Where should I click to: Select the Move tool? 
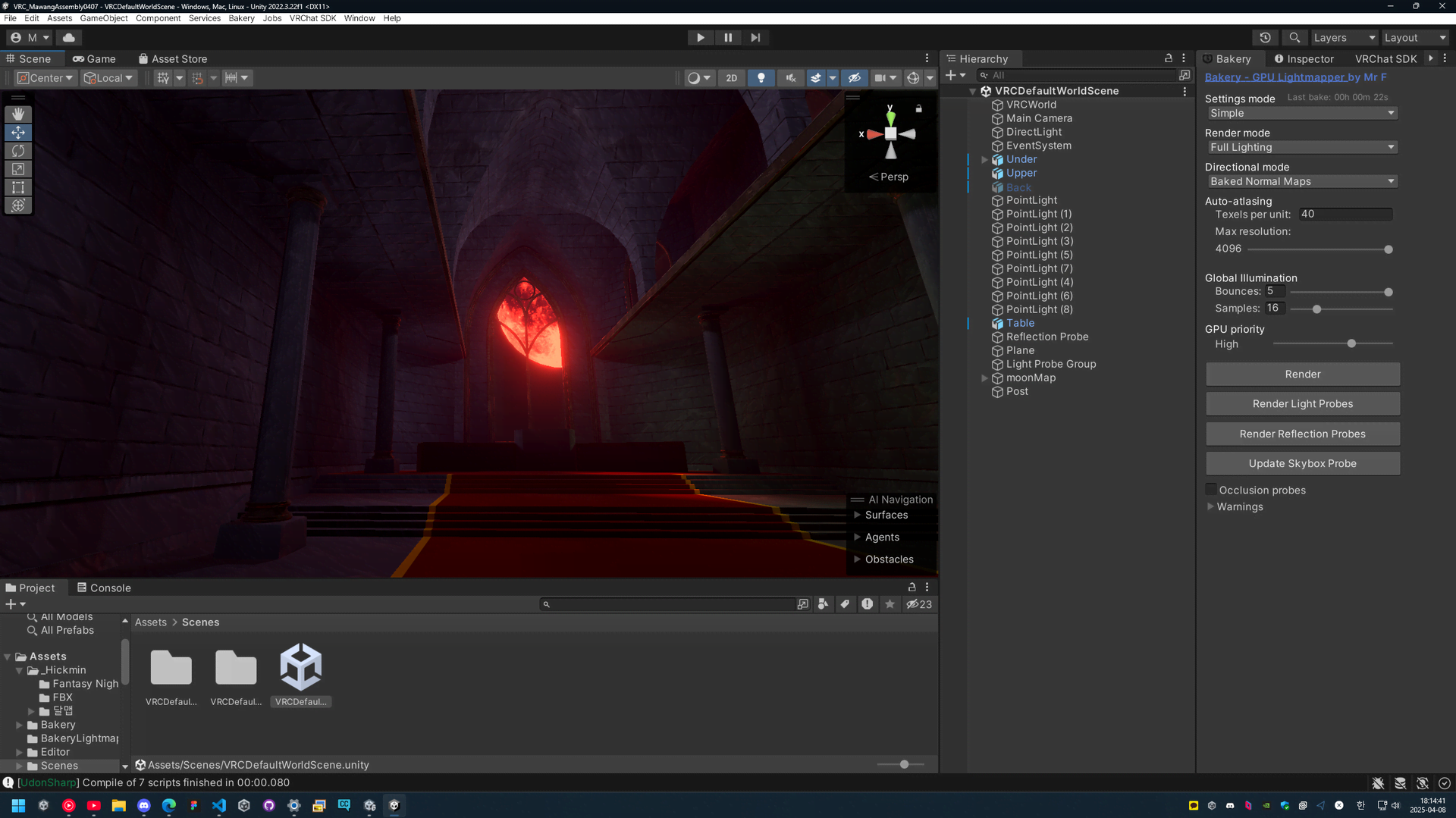(x=18, y=133)
